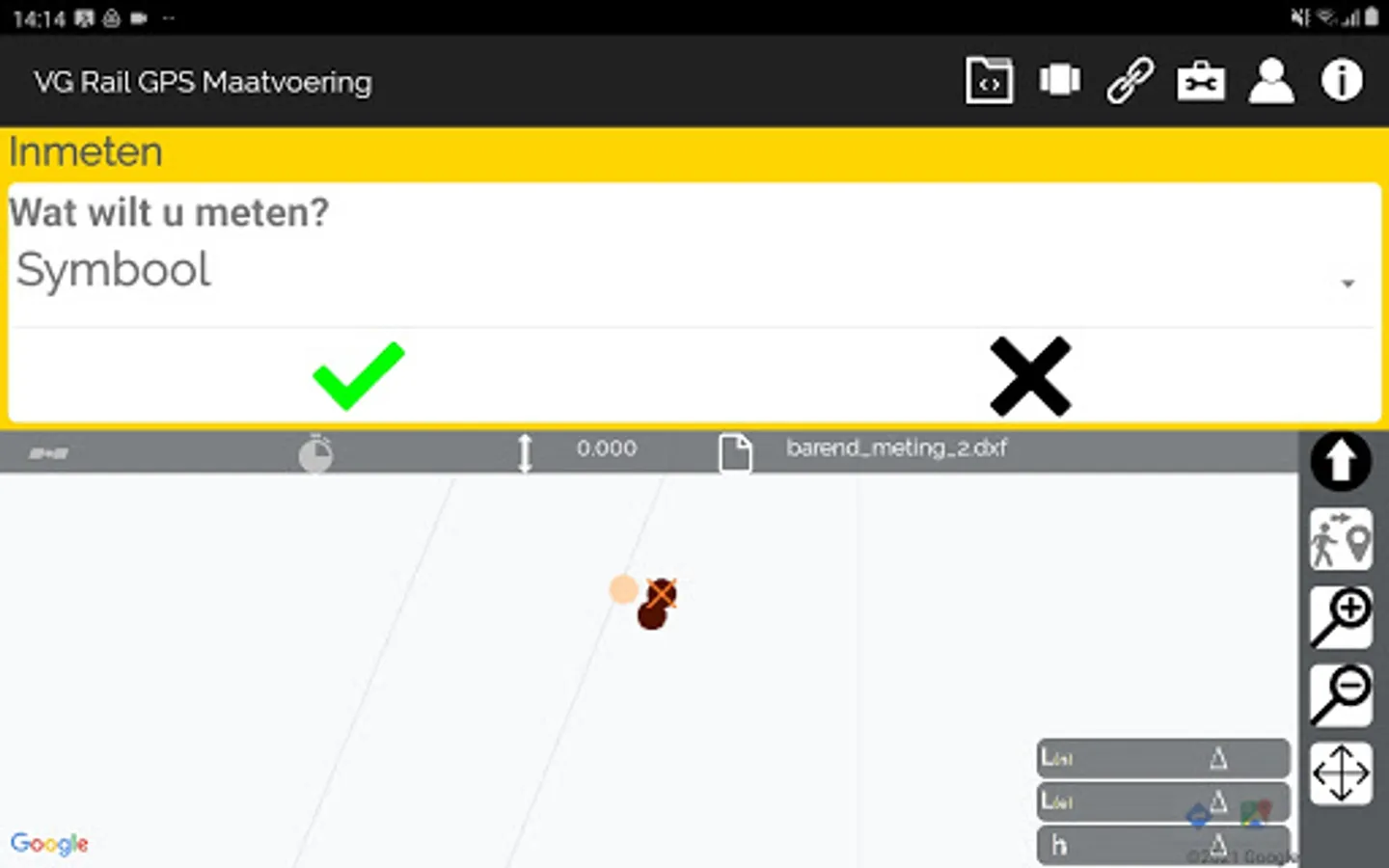Tap the vertical height arrow icon
Image resolution: width=1389 pixels, height=868 pixels.
pyautogui.click(x=525, y=452)
